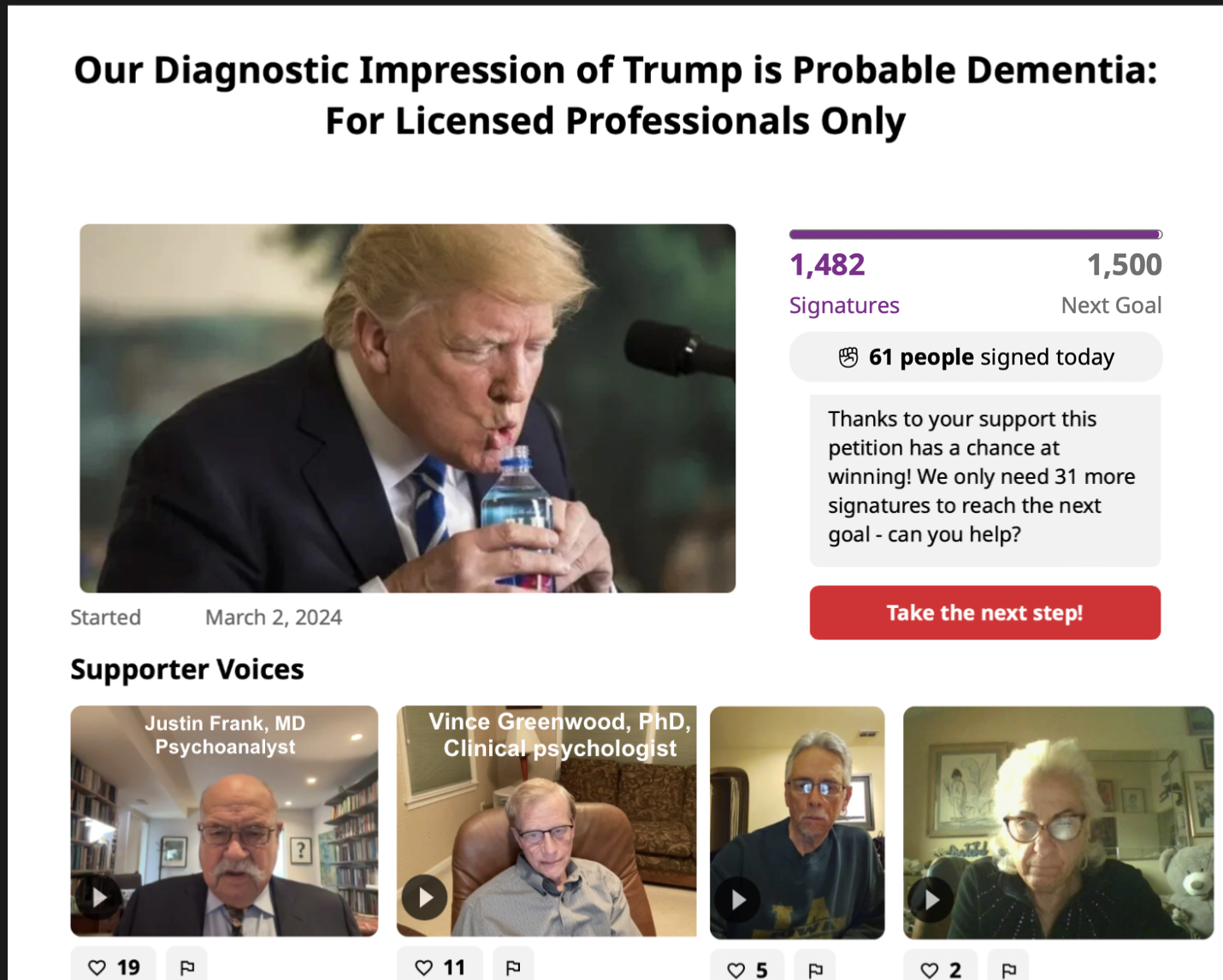
Task: Like the video with 2 hearts
Action: [940, 969]
